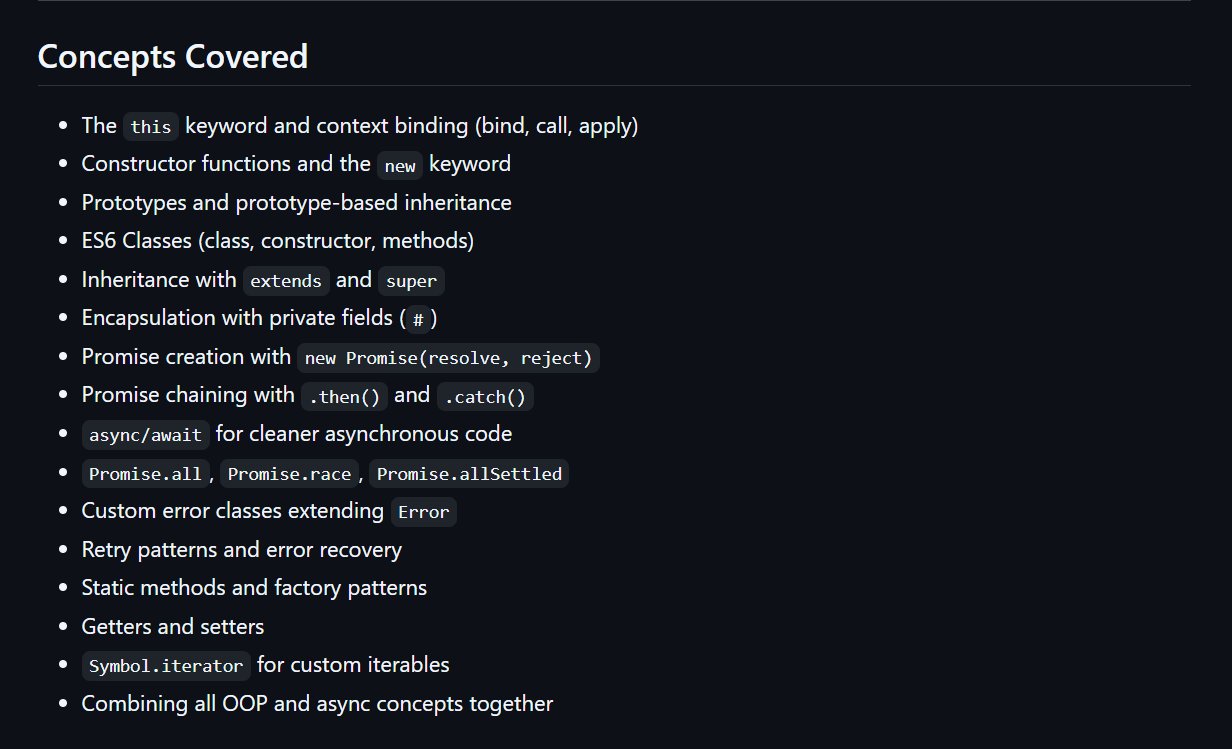1232x749 pixels.
Task: Click the 'super' code label
Action: [x=411, y=281]
